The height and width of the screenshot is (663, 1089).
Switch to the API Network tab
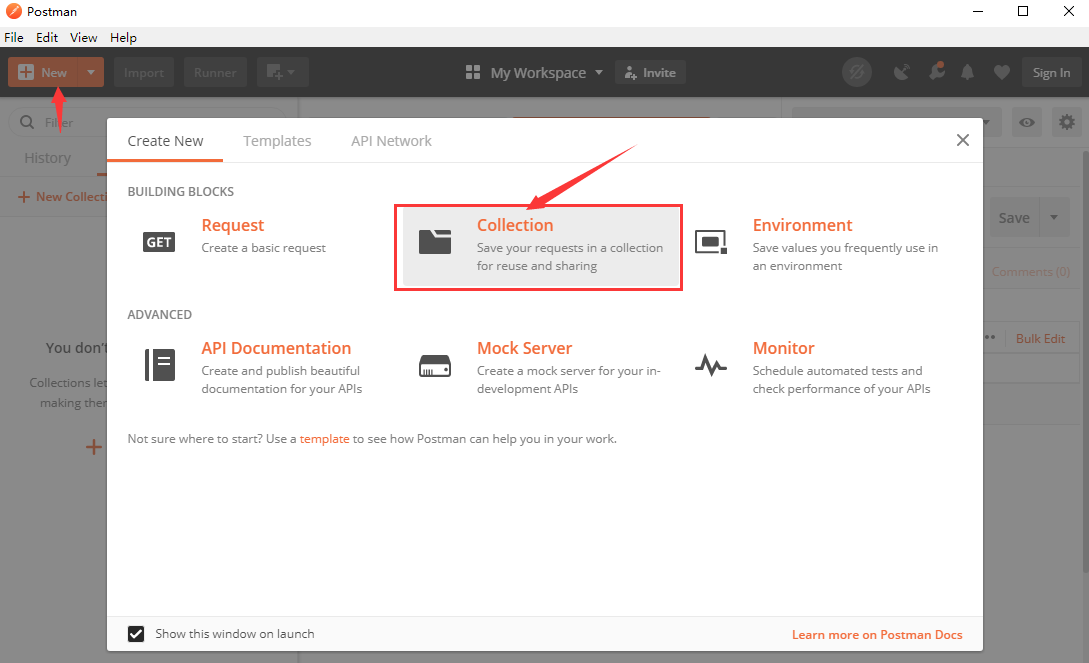[x=391, y=141]
